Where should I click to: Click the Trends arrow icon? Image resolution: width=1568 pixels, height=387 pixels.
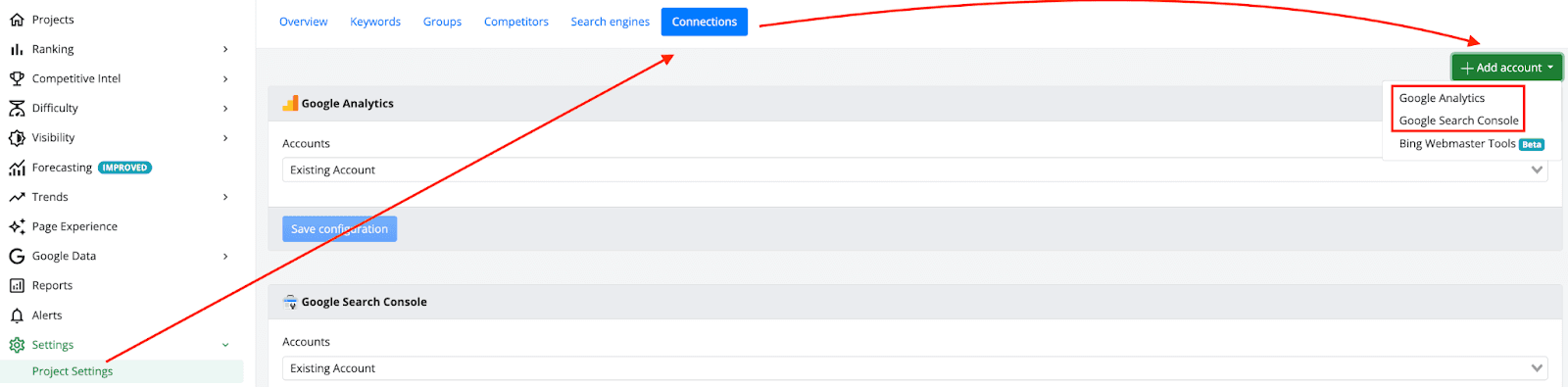point(17,197)
